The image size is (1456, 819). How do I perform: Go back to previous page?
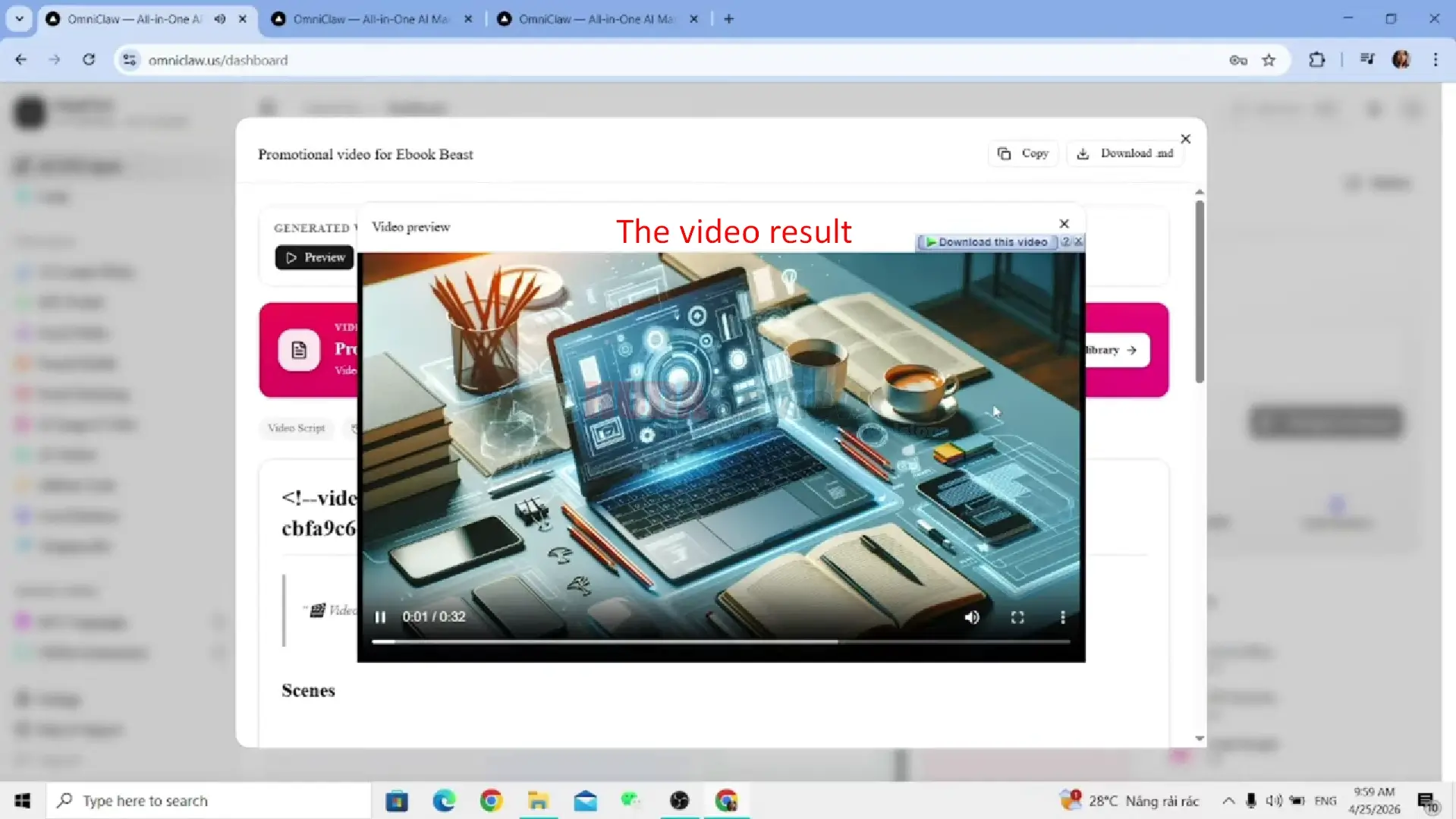pos(20,60)
